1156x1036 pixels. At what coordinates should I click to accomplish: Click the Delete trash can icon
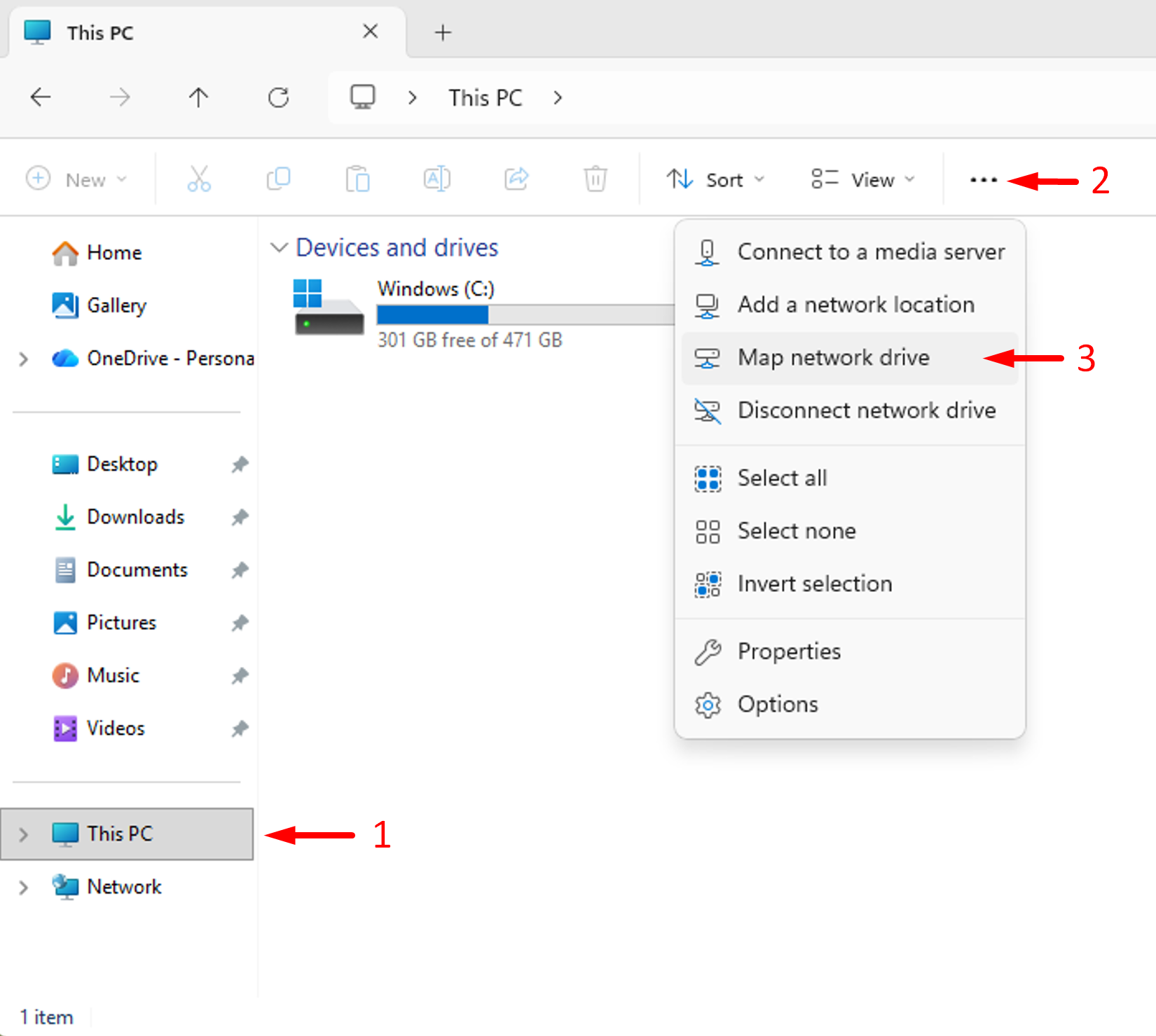point(596,179)
